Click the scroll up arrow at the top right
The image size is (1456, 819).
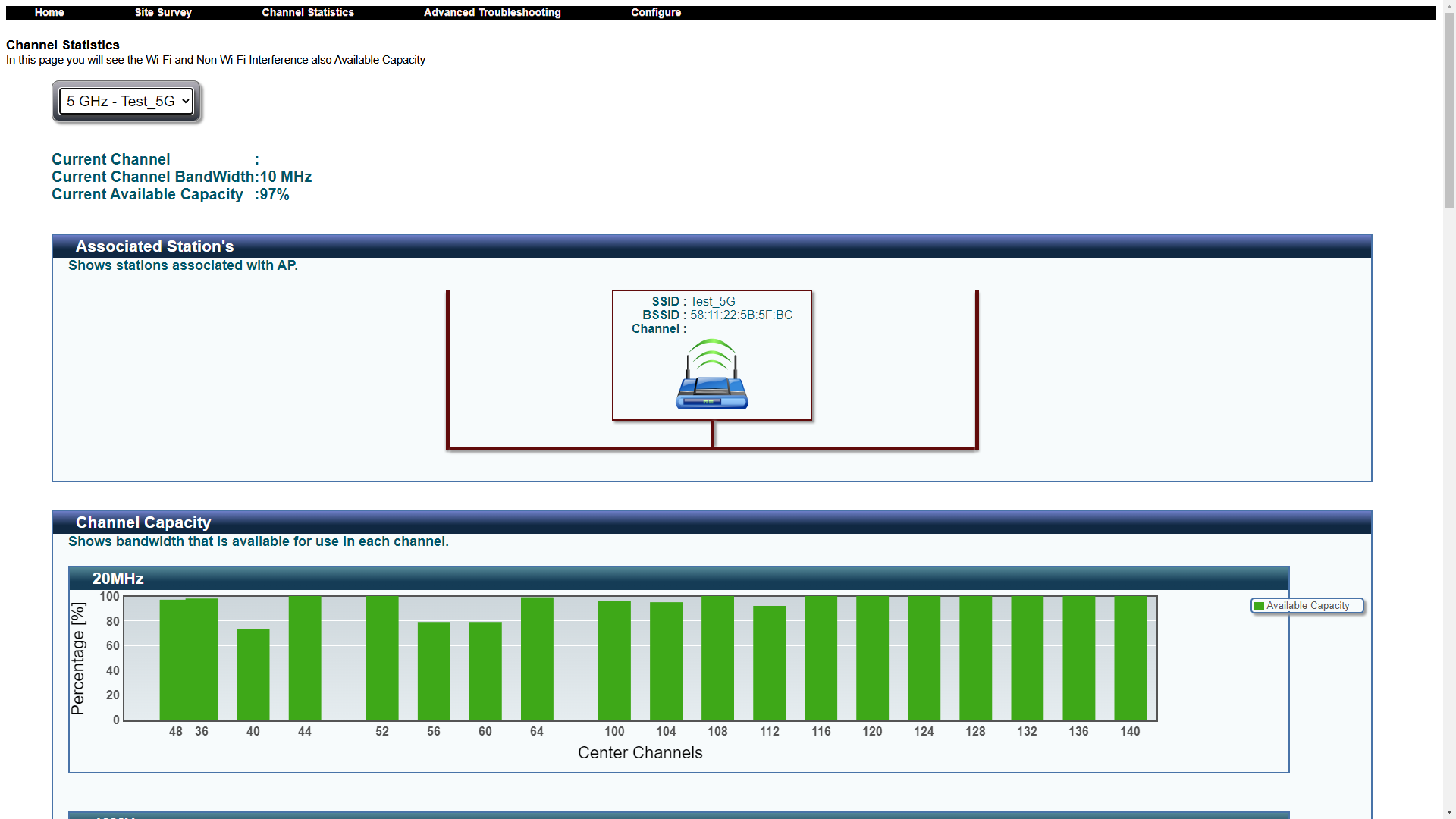tap(1449, 6)
